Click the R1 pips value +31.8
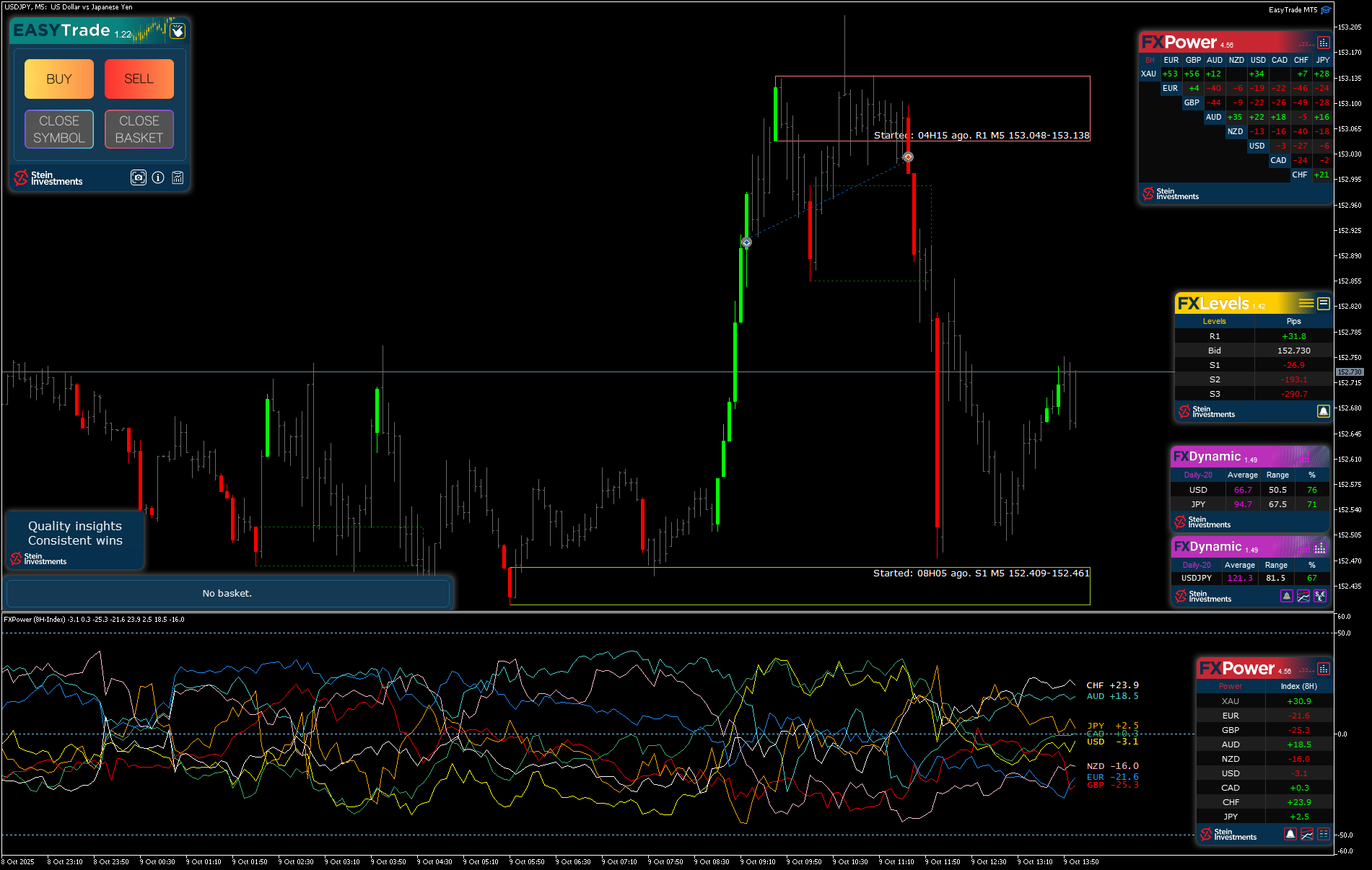Image resolution: width=1372 pixels, height=870 pixels. click(x=1294, y=336)
